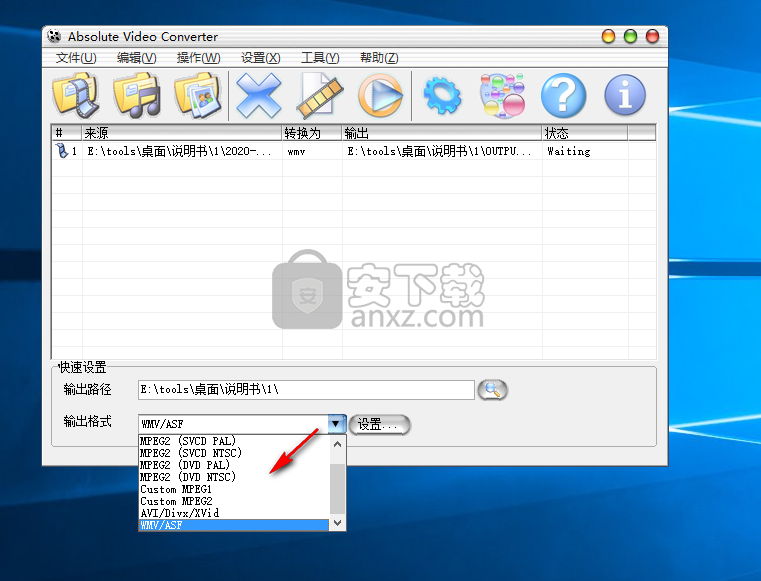Click the format list scroll down arrow
Image resolution: width=761 pixels, height=581 pixels.
pos(337,523)
